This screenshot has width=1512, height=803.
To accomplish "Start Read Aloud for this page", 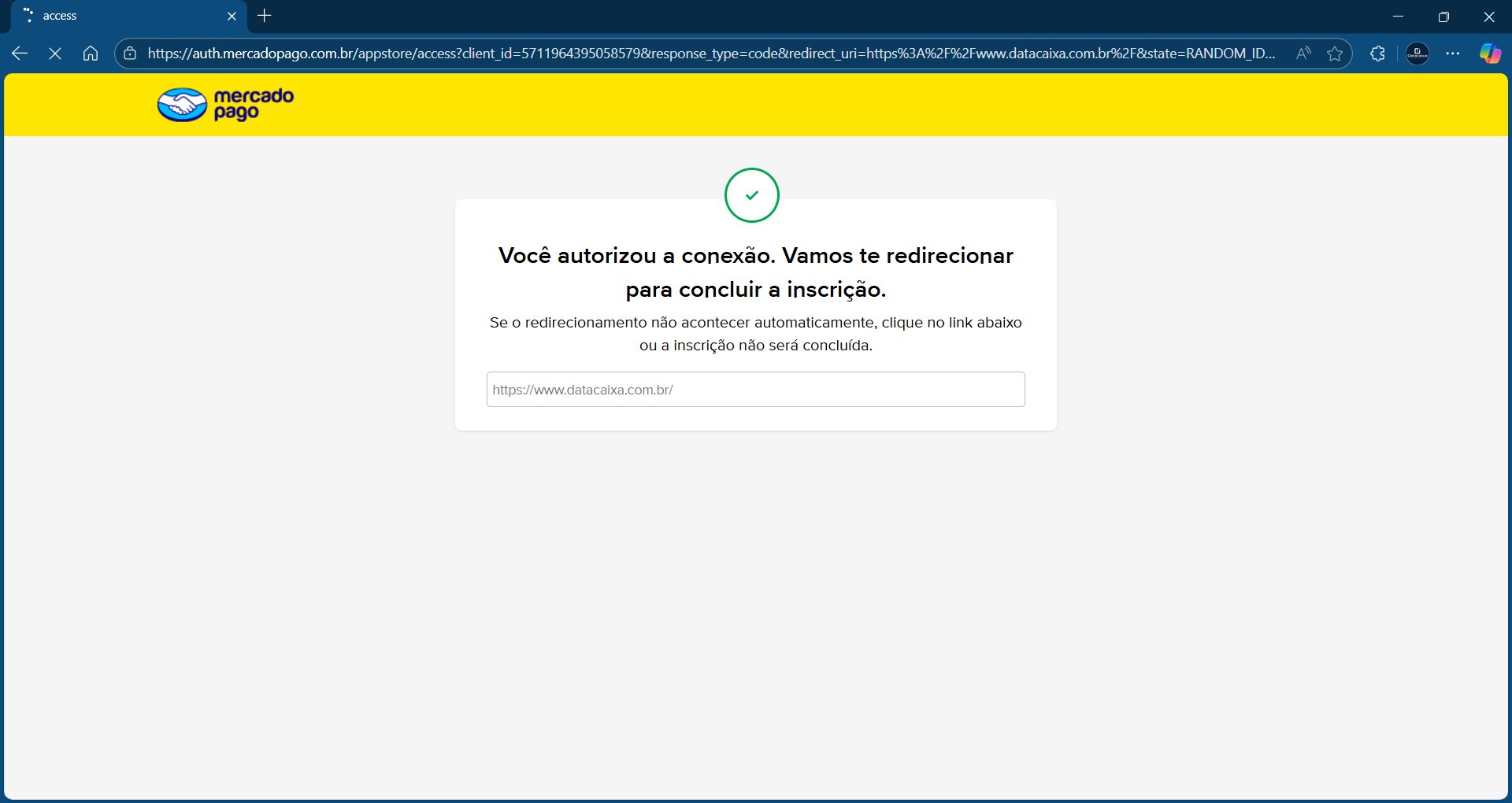I will point(1303,54).
